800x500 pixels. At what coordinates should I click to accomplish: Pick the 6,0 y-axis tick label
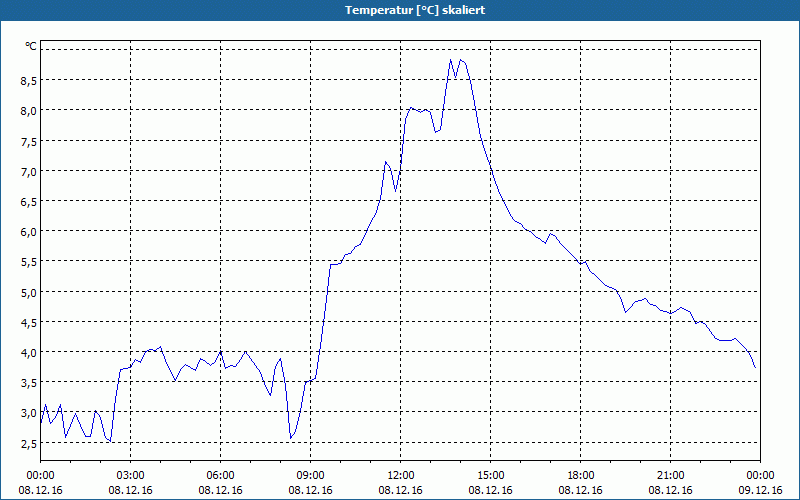point(29,232)
